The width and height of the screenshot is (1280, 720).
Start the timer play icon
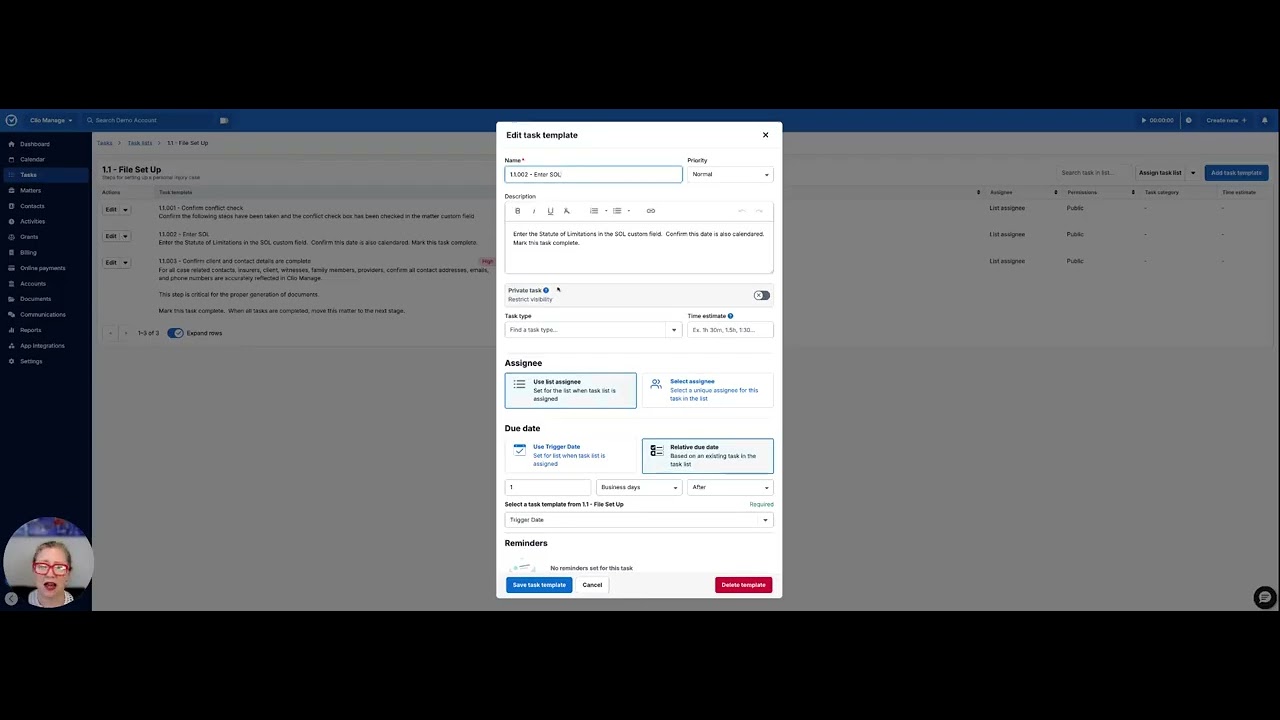[x=1143, y=120]
